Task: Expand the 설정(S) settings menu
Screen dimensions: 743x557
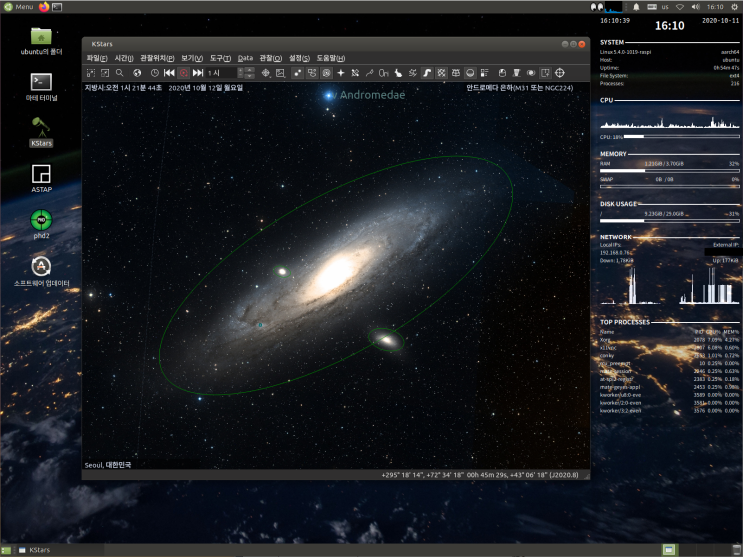Action: point(299,58)
